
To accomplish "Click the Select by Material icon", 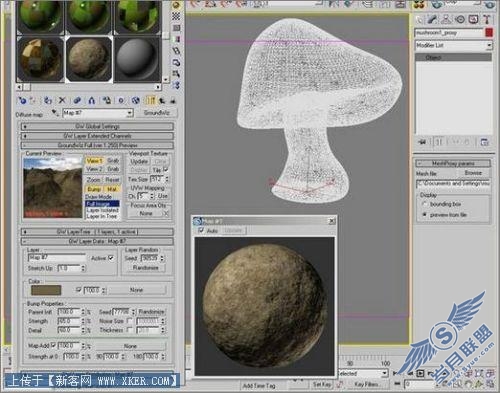I will tap(176, 74).
